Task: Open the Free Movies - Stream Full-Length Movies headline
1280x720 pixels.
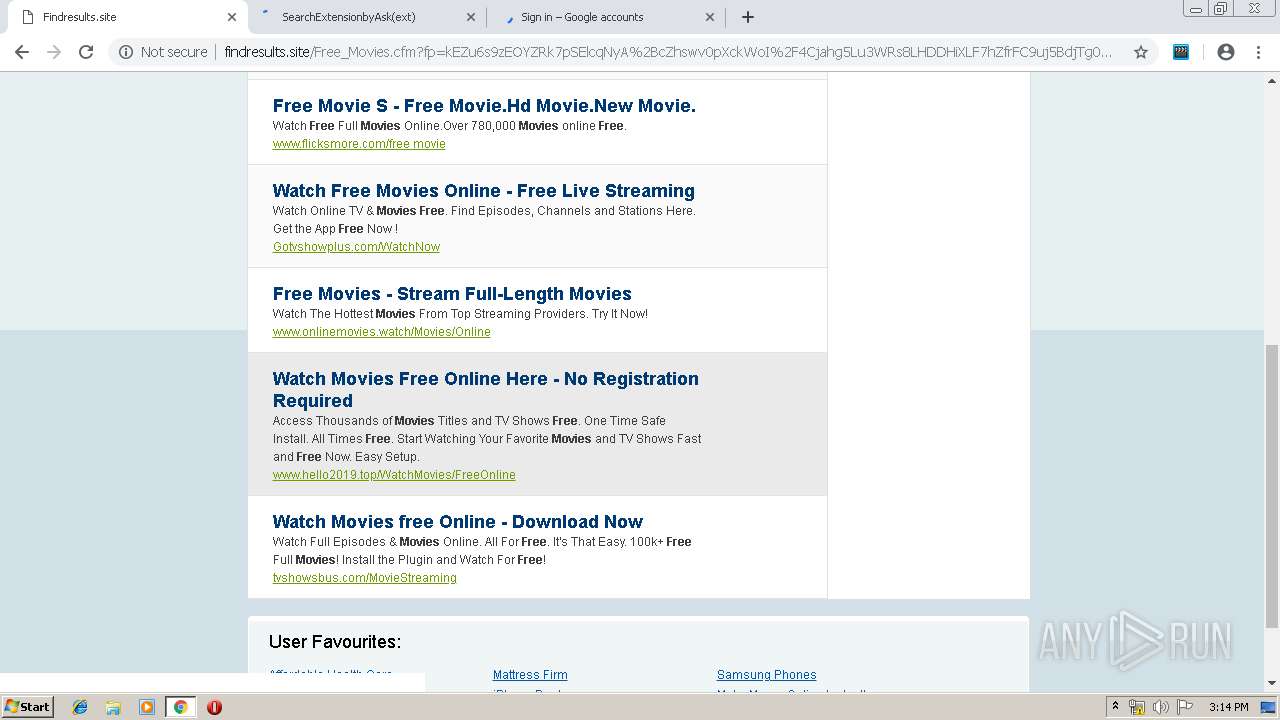Action: click(x=452, y=293)
